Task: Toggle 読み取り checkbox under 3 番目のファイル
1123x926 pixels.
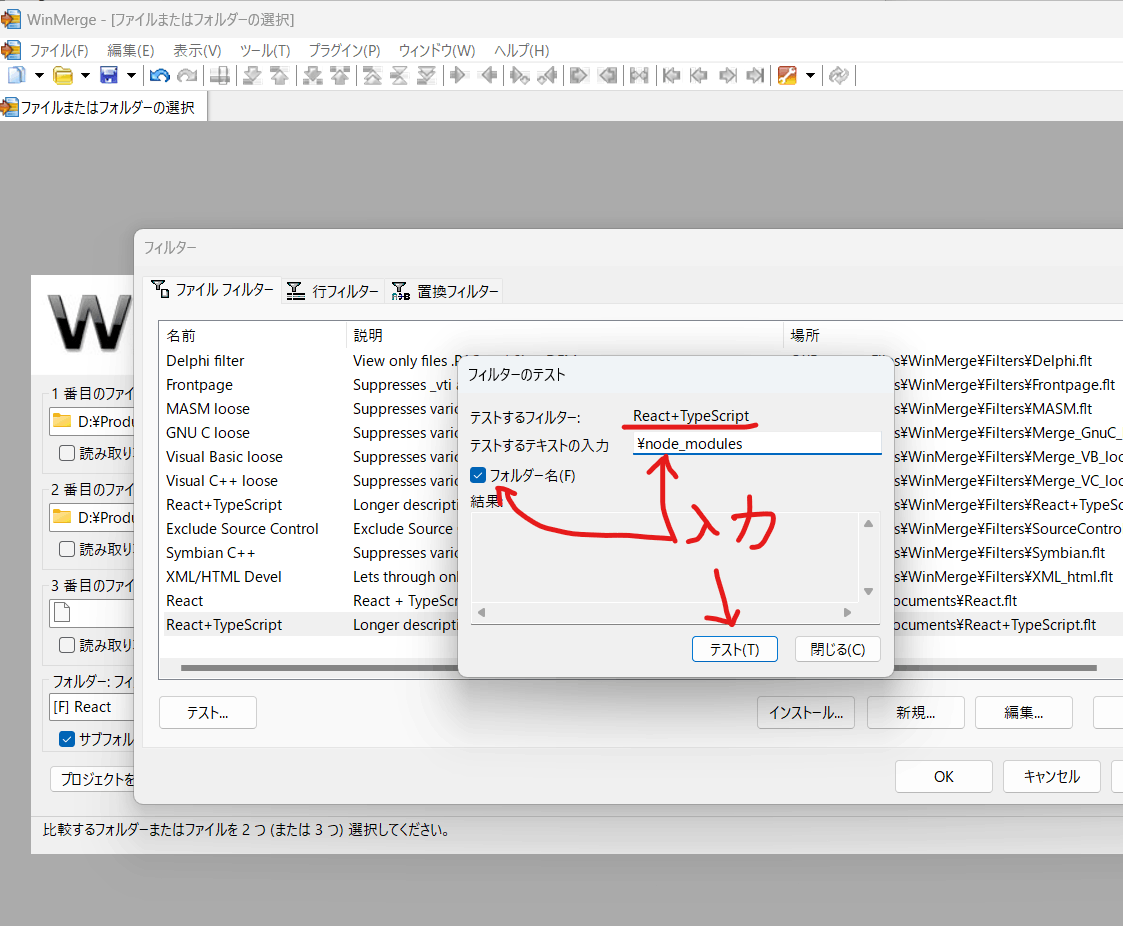Action: (67, 645)
